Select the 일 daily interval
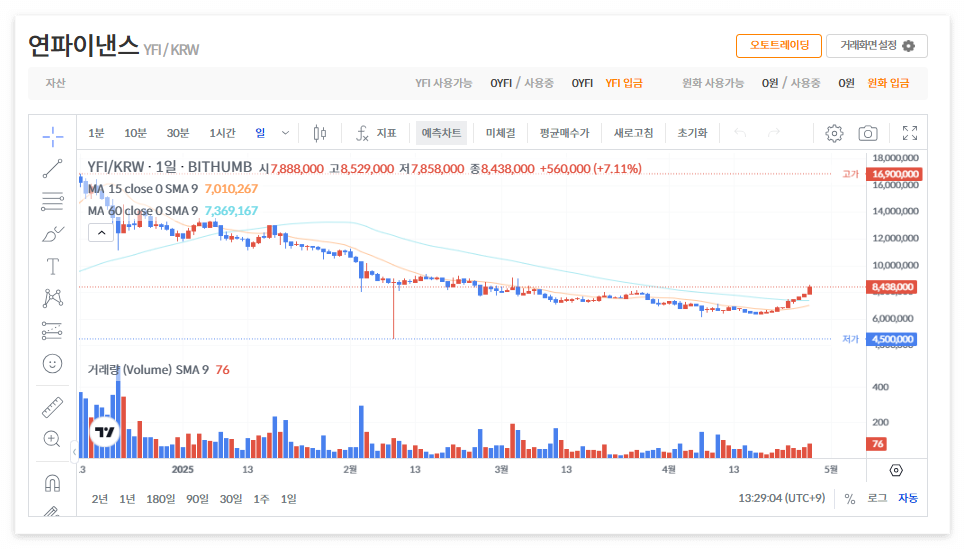The height and width of the screenshot is (549, 965). [x=260, y=133]
